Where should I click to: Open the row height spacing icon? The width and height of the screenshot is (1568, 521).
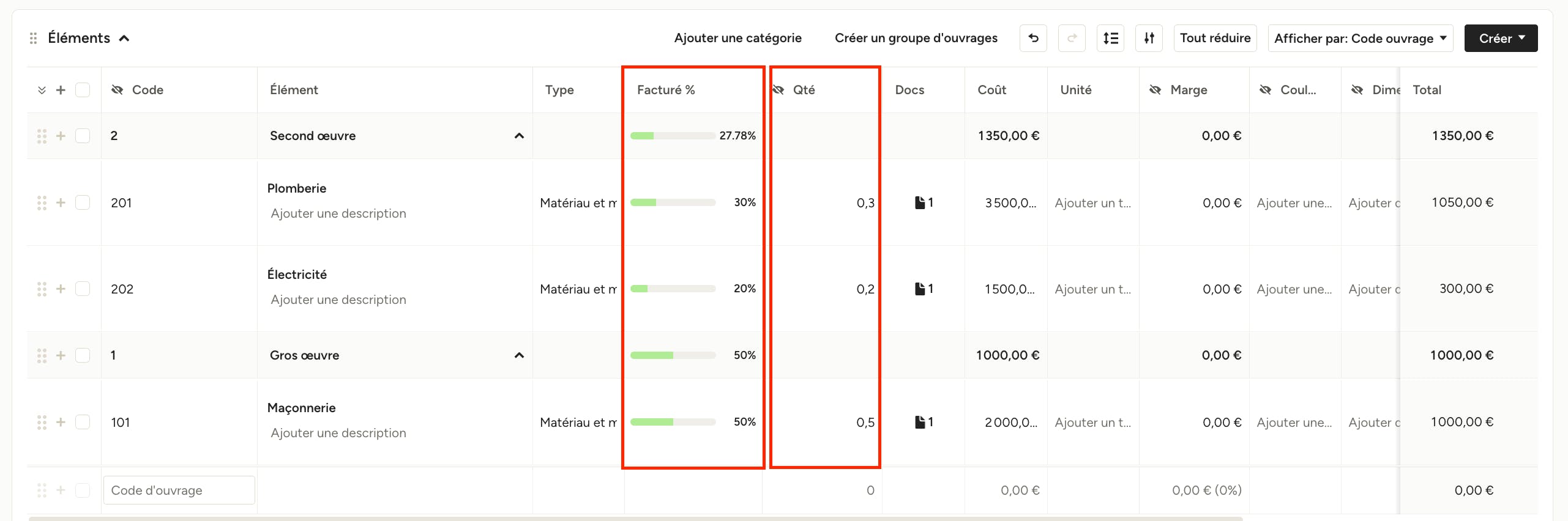click(x=1110, y=38)
